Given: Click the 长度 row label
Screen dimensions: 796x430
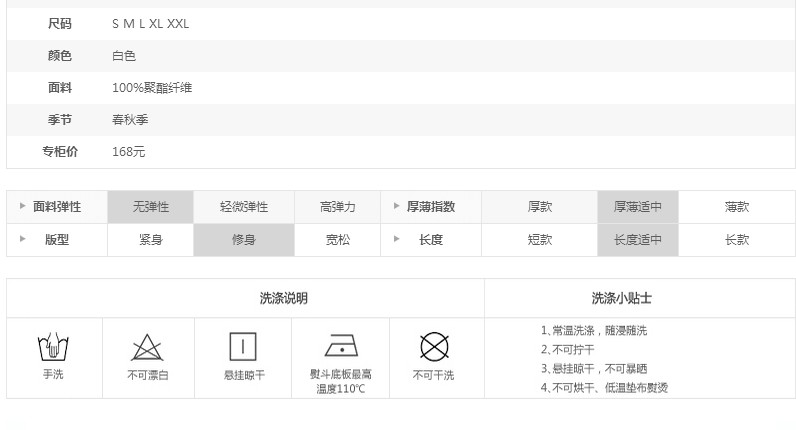Looking at the screenshot, I should [x=431, y=240].
